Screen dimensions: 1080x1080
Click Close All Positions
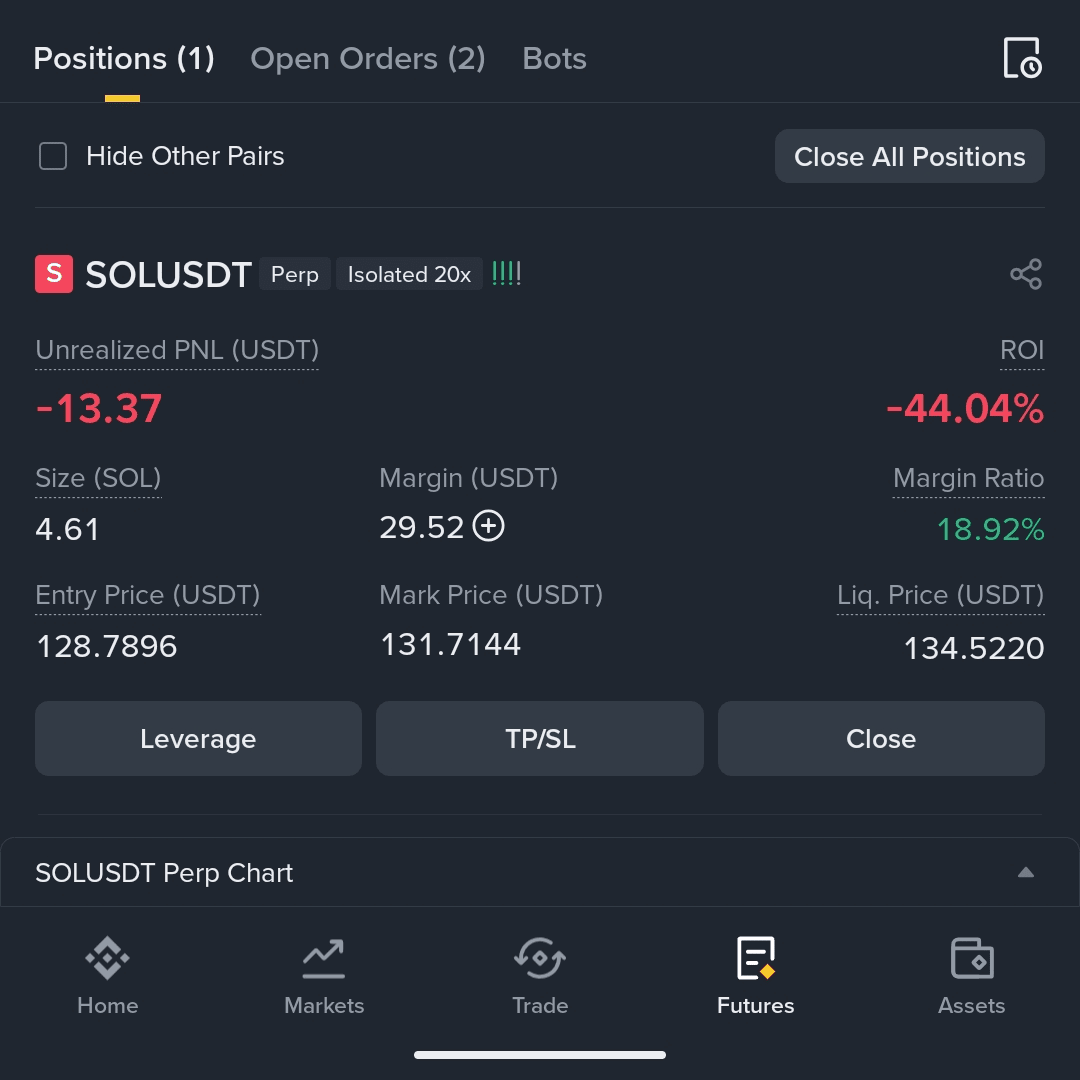tap(909, 156)
